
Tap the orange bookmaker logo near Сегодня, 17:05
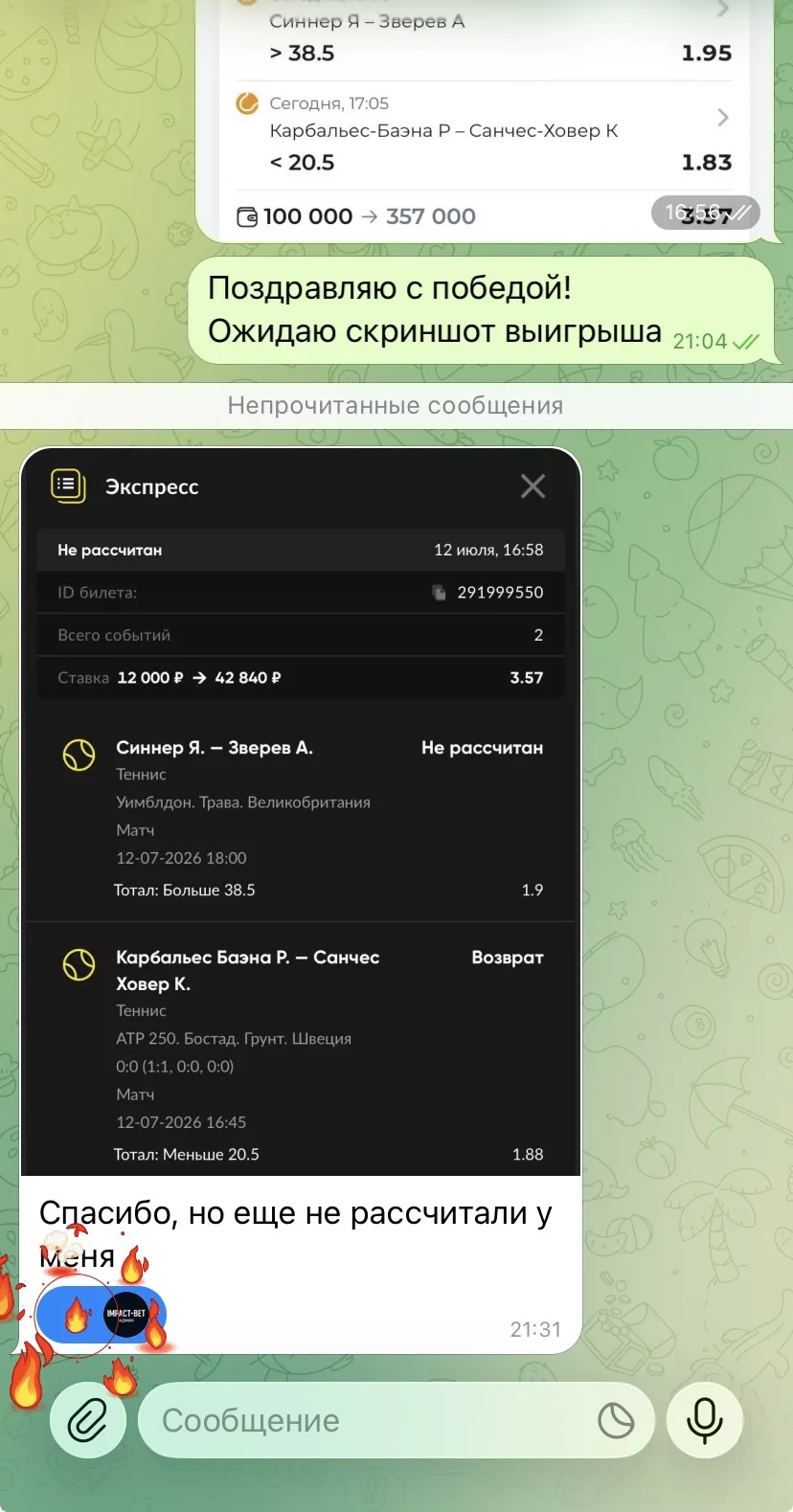click(247, 103)
